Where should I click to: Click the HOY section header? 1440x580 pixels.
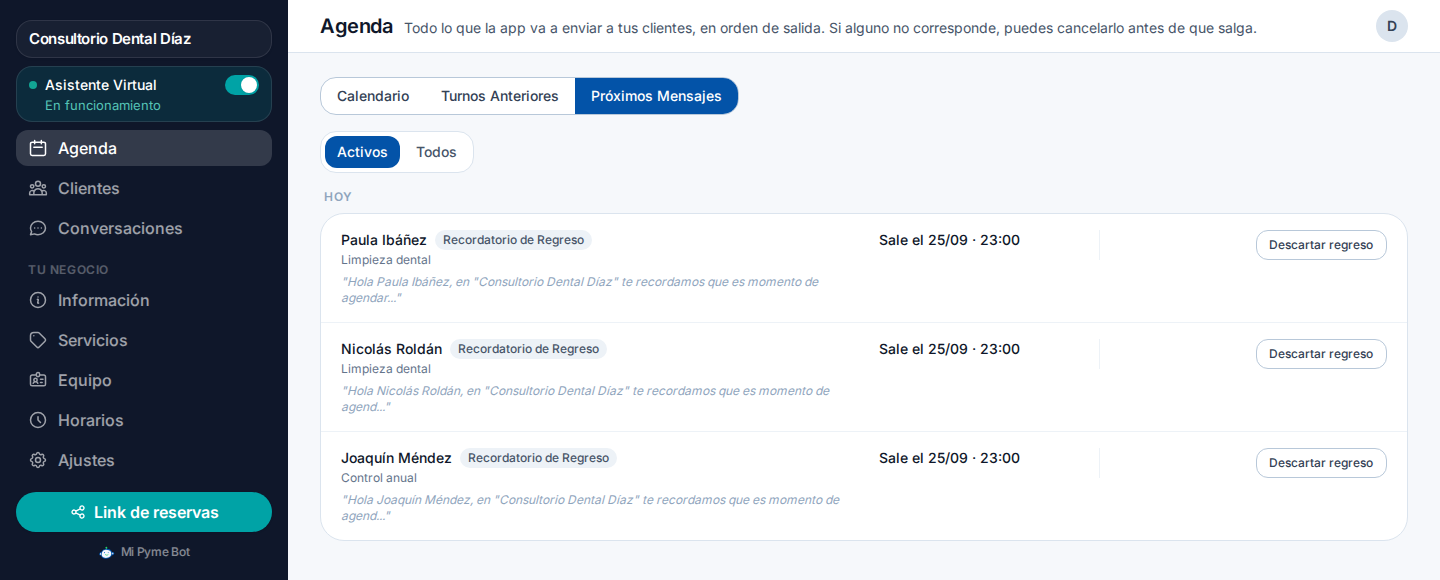tap(338, 197)
